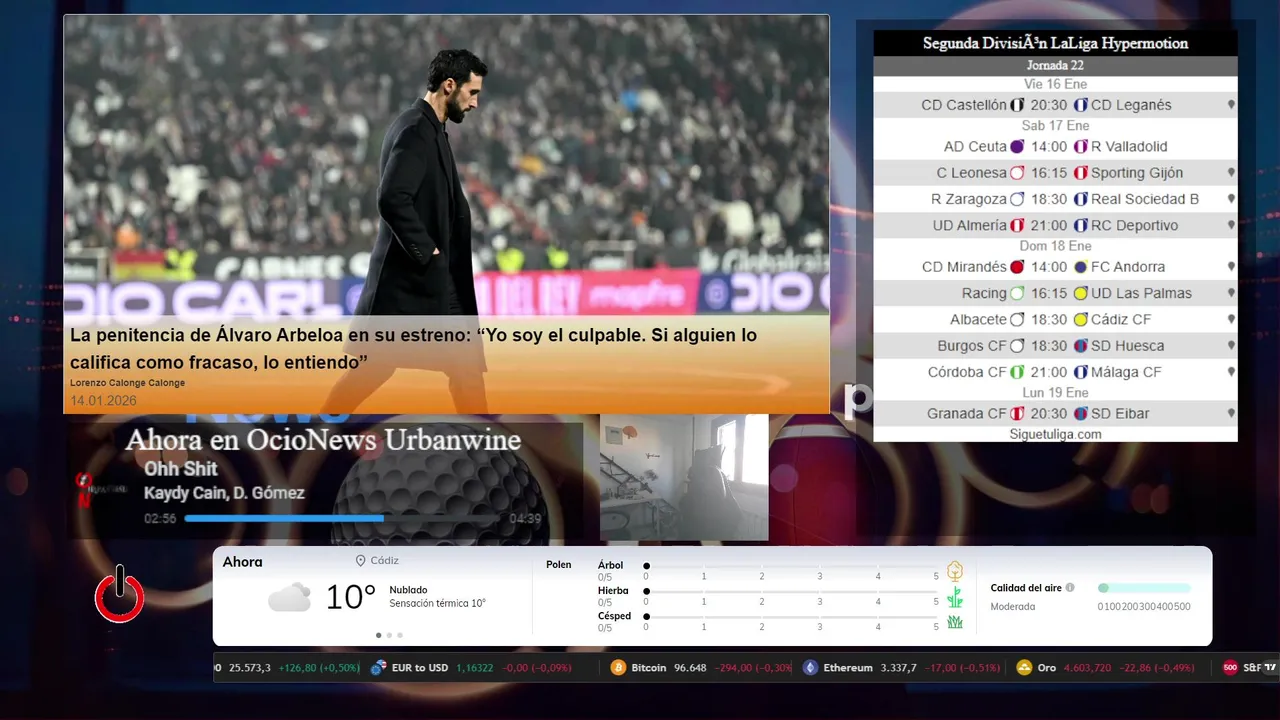Click the Segunda División LaLiga Hypermotion title
Viewport: 1280px width, 720px height.
tap(1055, 43)
